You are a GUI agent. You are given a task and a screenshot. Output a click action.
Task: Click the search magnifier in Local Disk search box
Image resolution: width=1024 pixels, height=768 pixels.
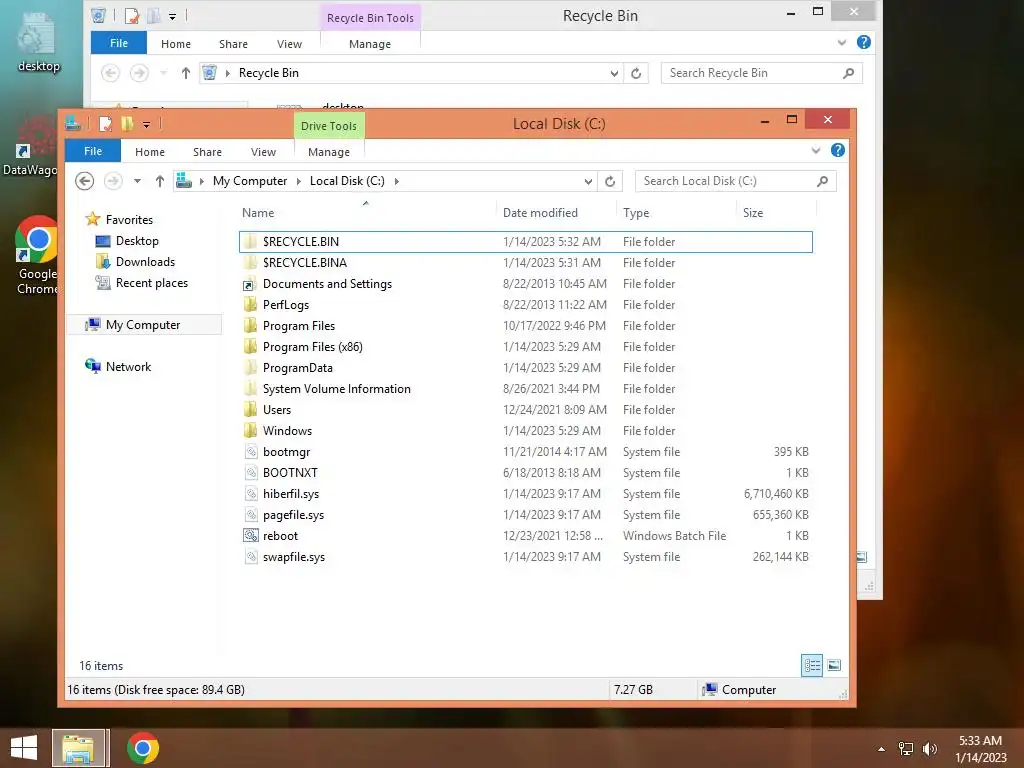[822, 181]
